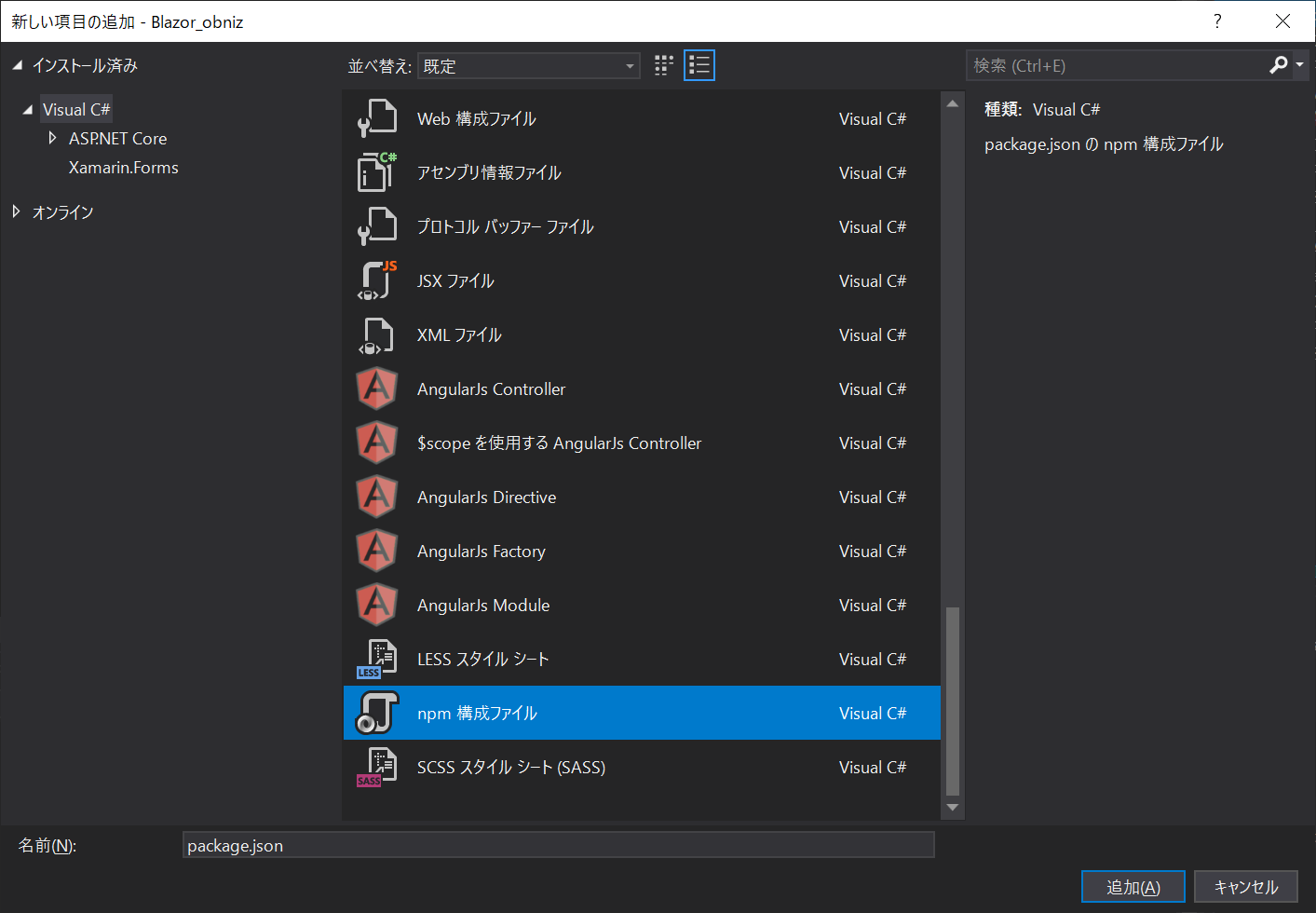The width and height of the screenshot is (1316, 913).
Task: Click the 名前 file name input field
Action: (x=559, y=845)
